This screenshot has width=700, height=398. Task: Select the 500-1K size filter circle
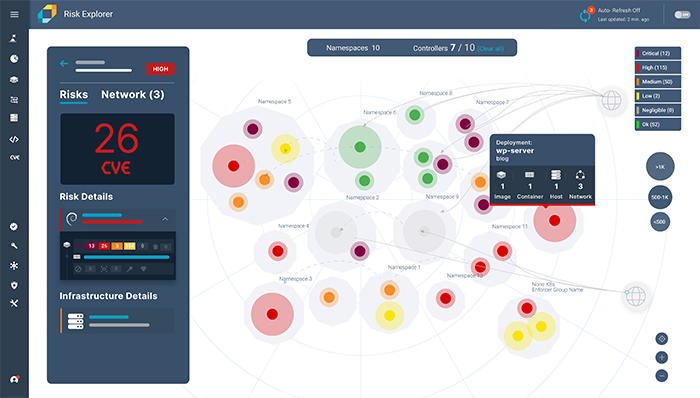coord(660,197)
